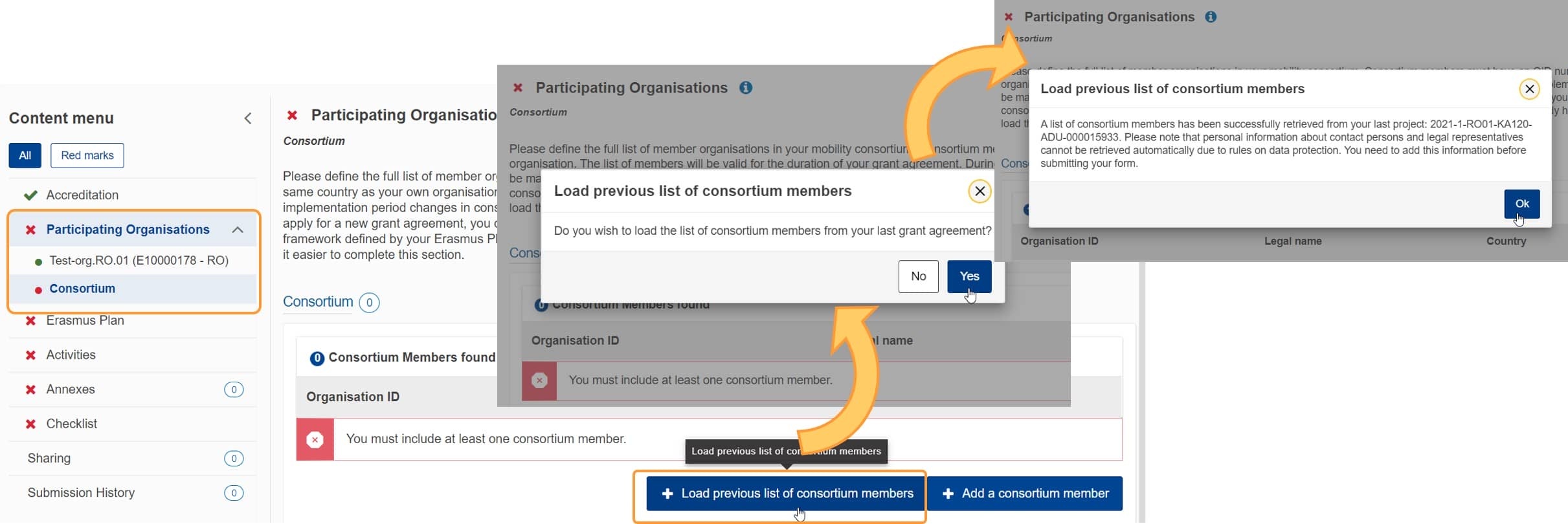Click the green dot beside Test-org.RO.01

[x=38, y=262]
